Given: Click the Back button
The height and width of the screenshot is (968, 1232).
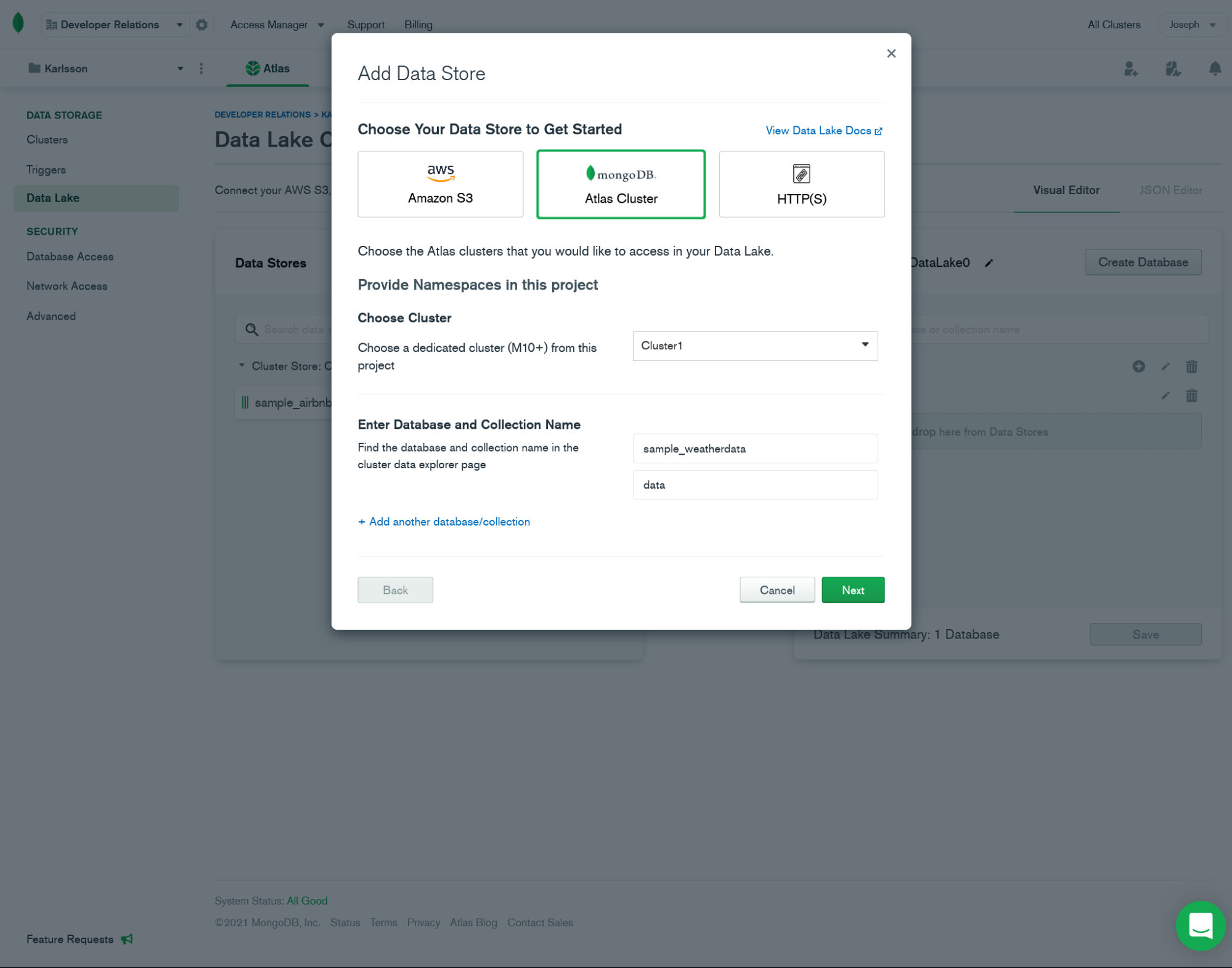Looking at the screenshot, I should [x=395, y=590].
